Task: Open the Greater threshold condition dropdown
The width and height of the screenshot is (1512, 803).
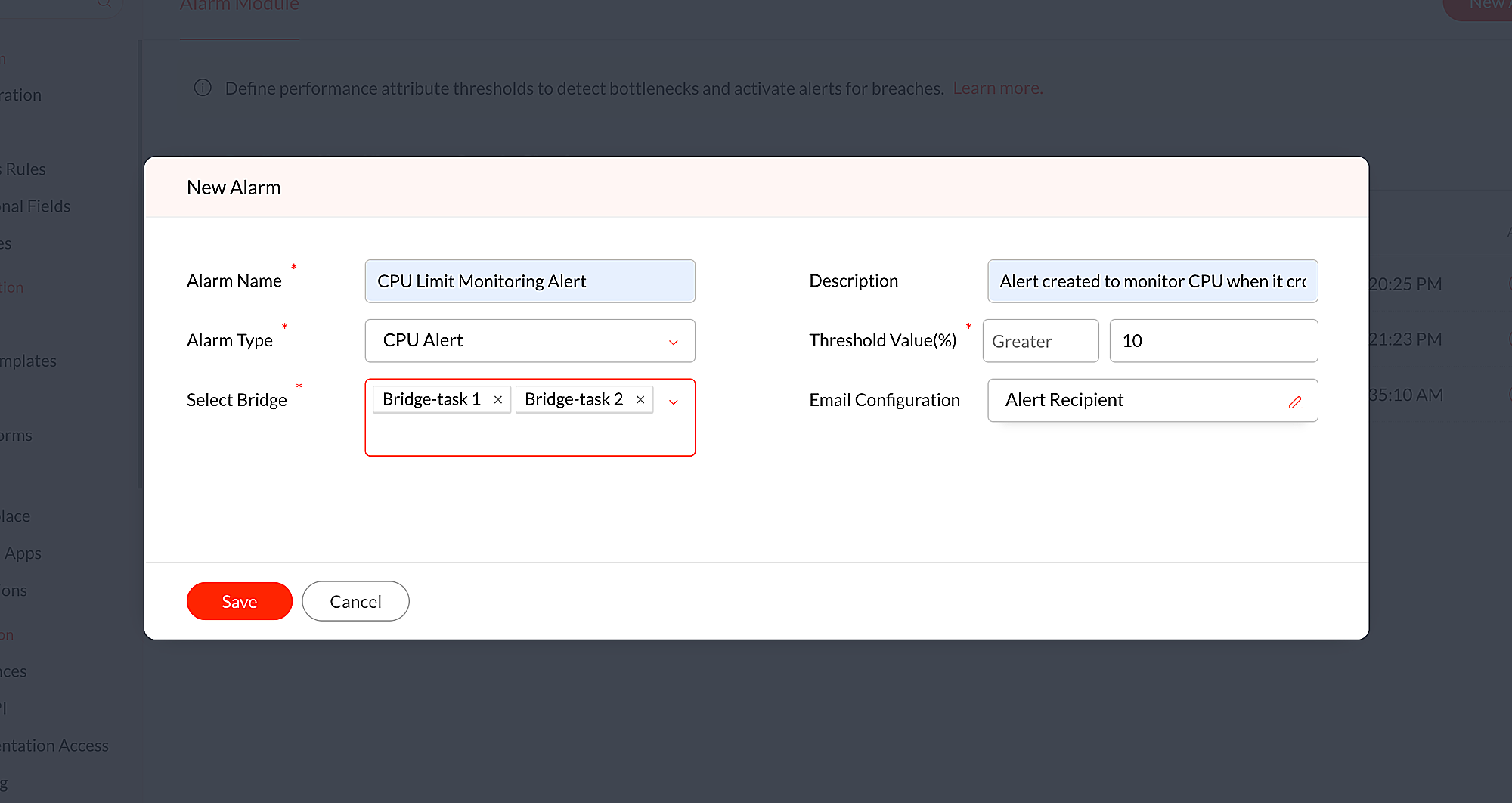Action: (1039, 341)
